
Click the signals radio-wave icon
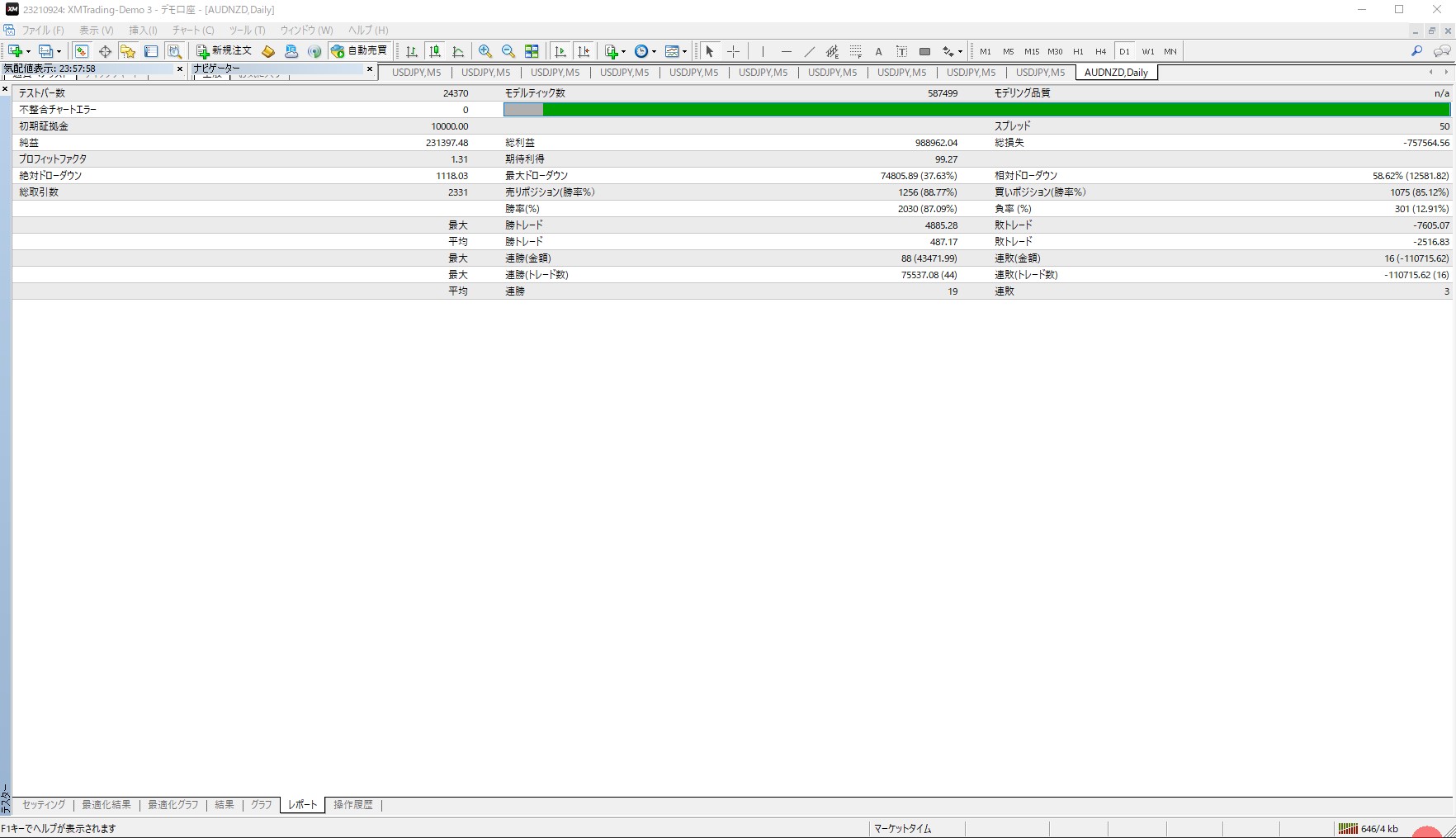click(x=314, y=51)
